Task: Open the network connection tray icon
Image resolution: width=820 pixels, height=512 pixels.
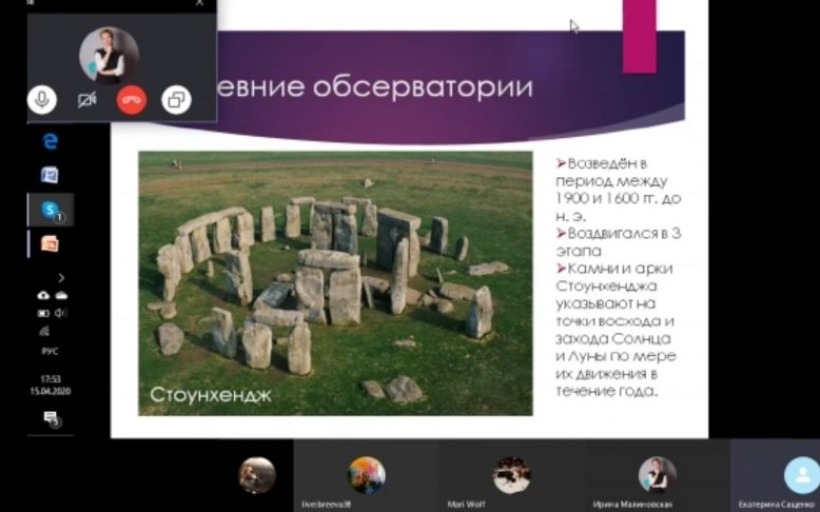Action: tap(44, 331)
